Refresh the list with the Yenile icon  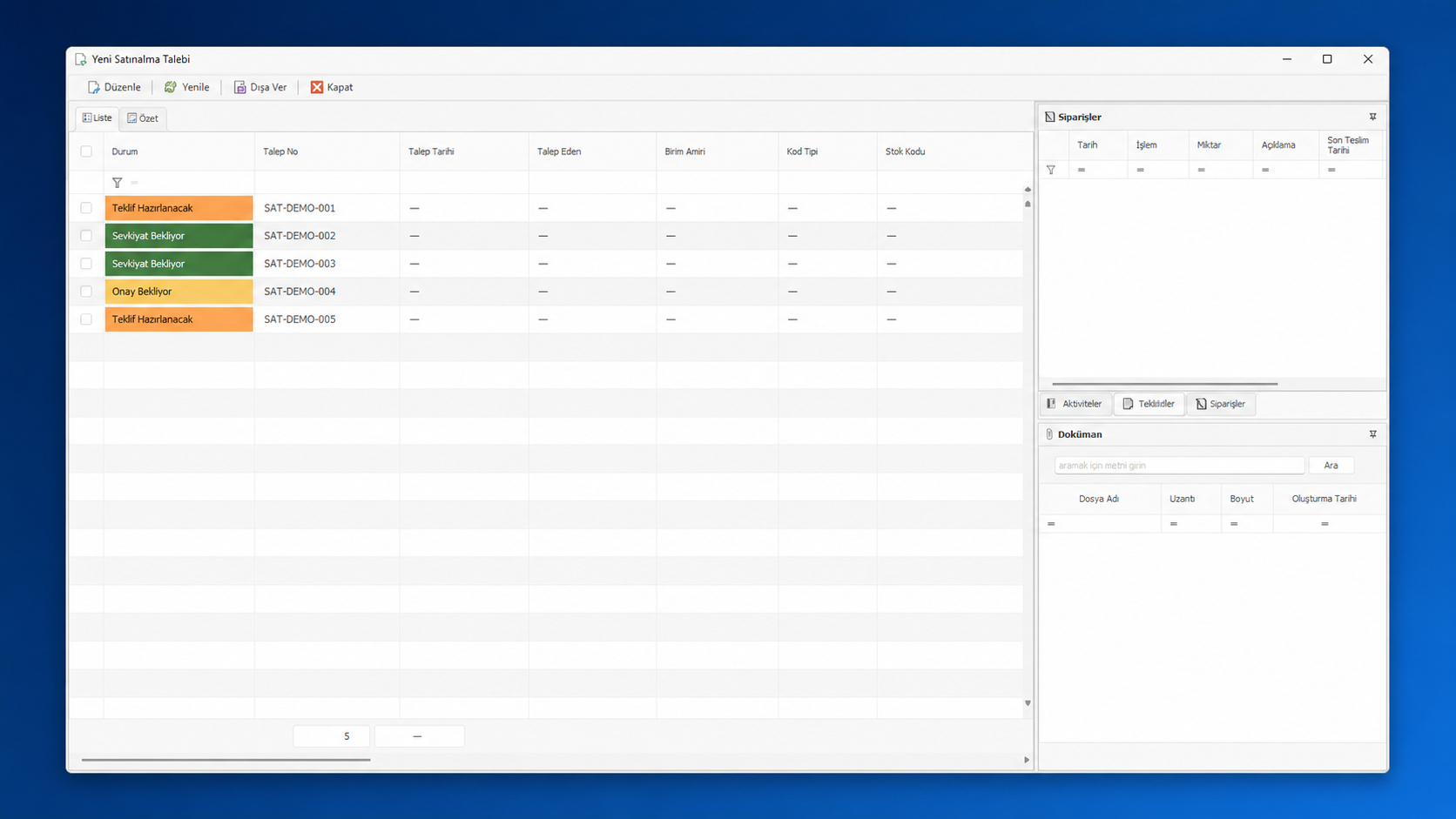pyautogui.click(x=171, y=87)
